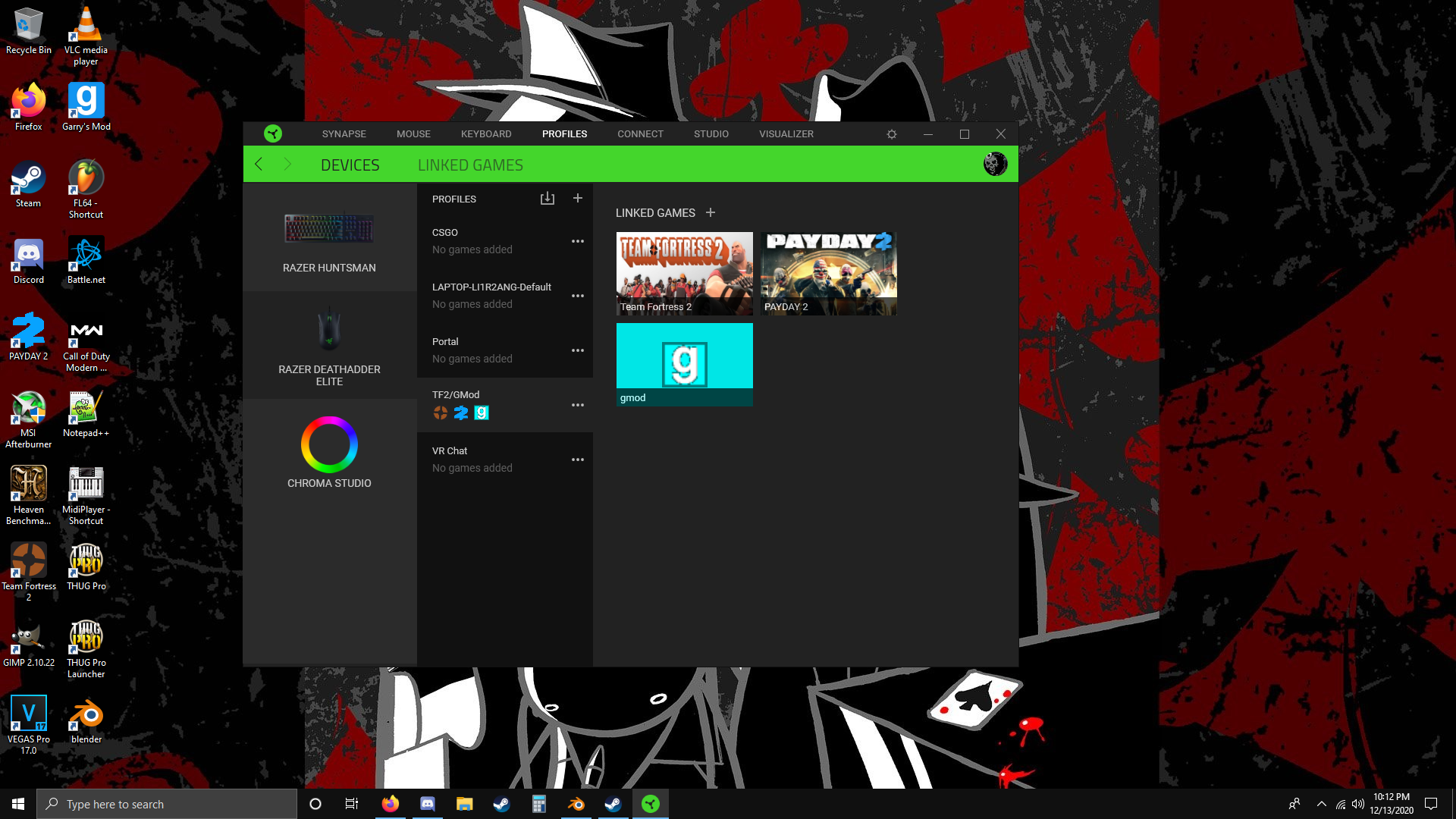Click the PAYDAY 2 game thumbnail
1456x819 pixels.
[828, 273]
